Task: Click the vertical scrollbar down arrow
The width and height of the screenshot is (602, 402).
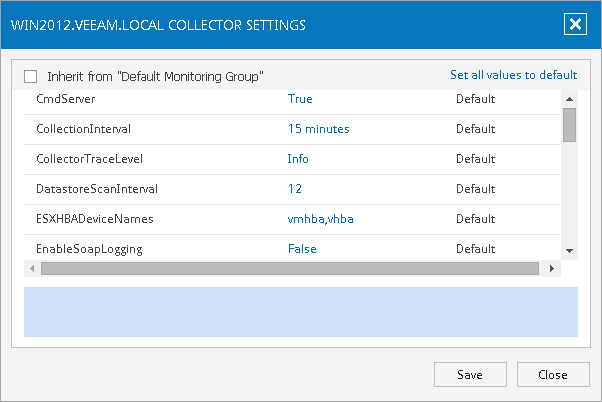Action: (569, 250)
